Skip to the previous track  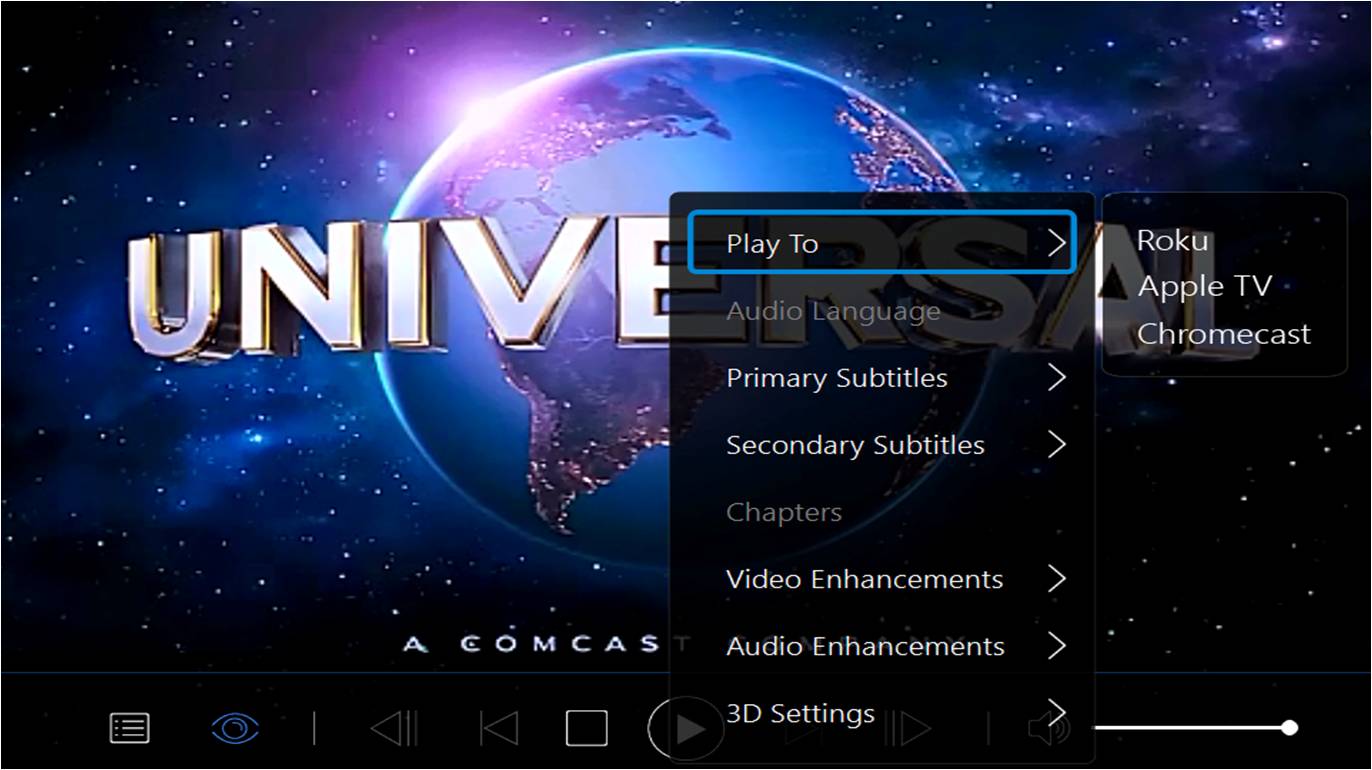click(499, 728)
